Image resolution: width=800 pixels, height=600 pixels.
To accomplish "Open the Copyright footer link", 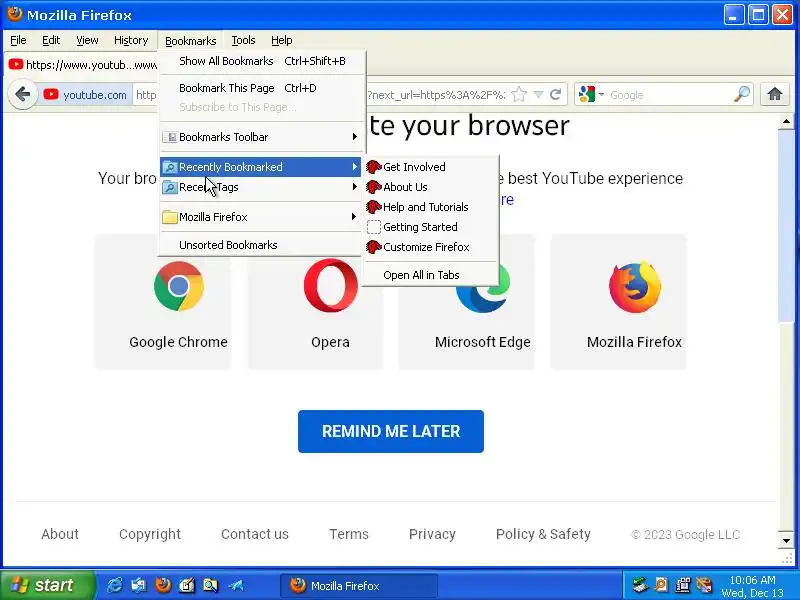I will point(149,534).
